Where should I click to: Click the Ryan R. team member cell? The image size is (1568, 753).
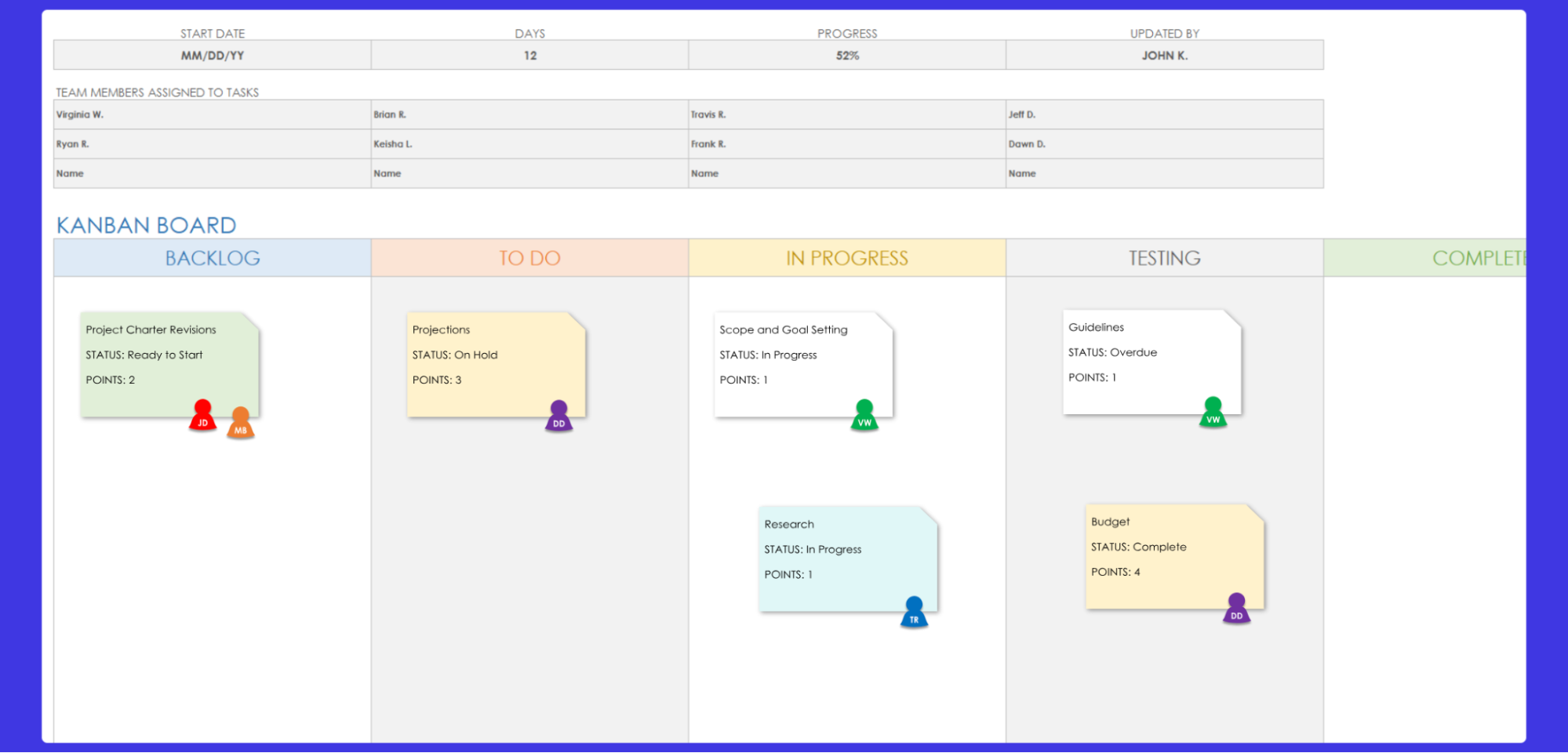(x=213, y=144)
